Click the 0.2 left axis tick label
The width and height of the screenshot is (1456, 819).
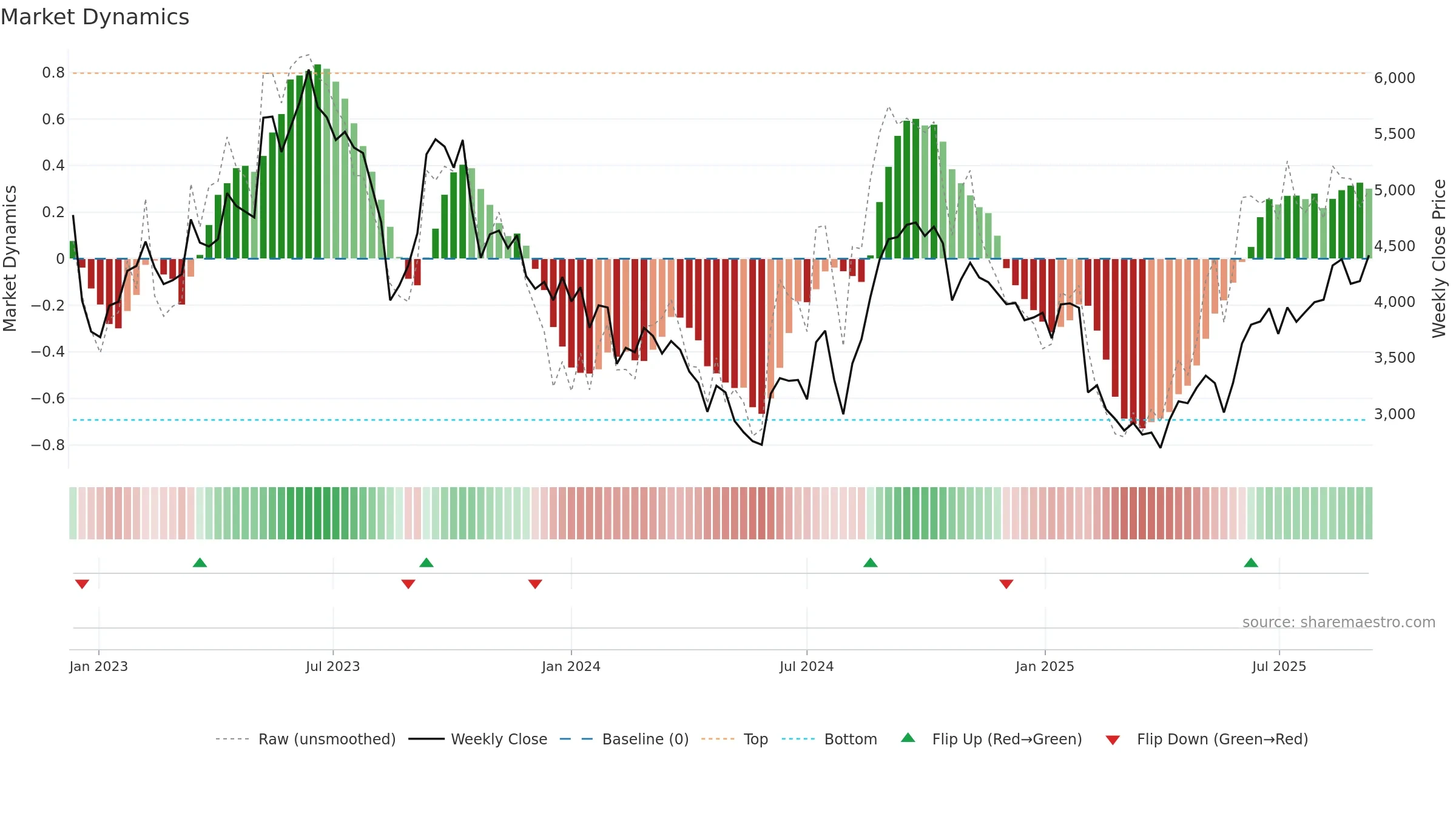53,212
